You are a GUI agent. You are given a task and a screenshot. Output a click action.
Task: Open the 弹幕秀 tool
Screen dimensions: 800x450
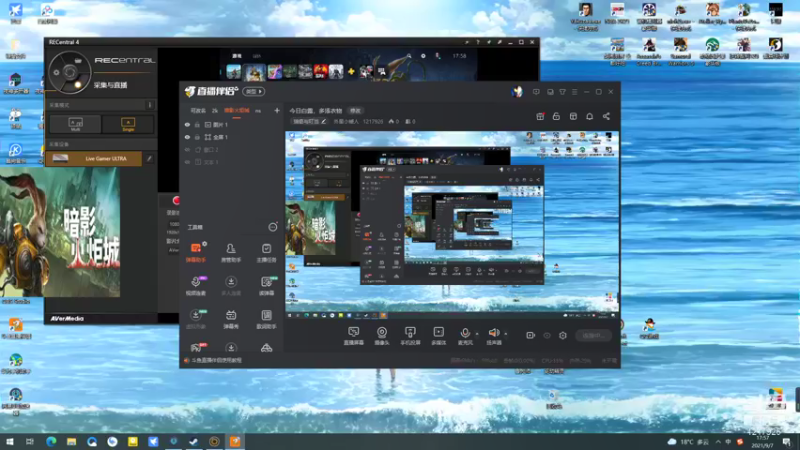pyautogui.click(x=231, y=319)
